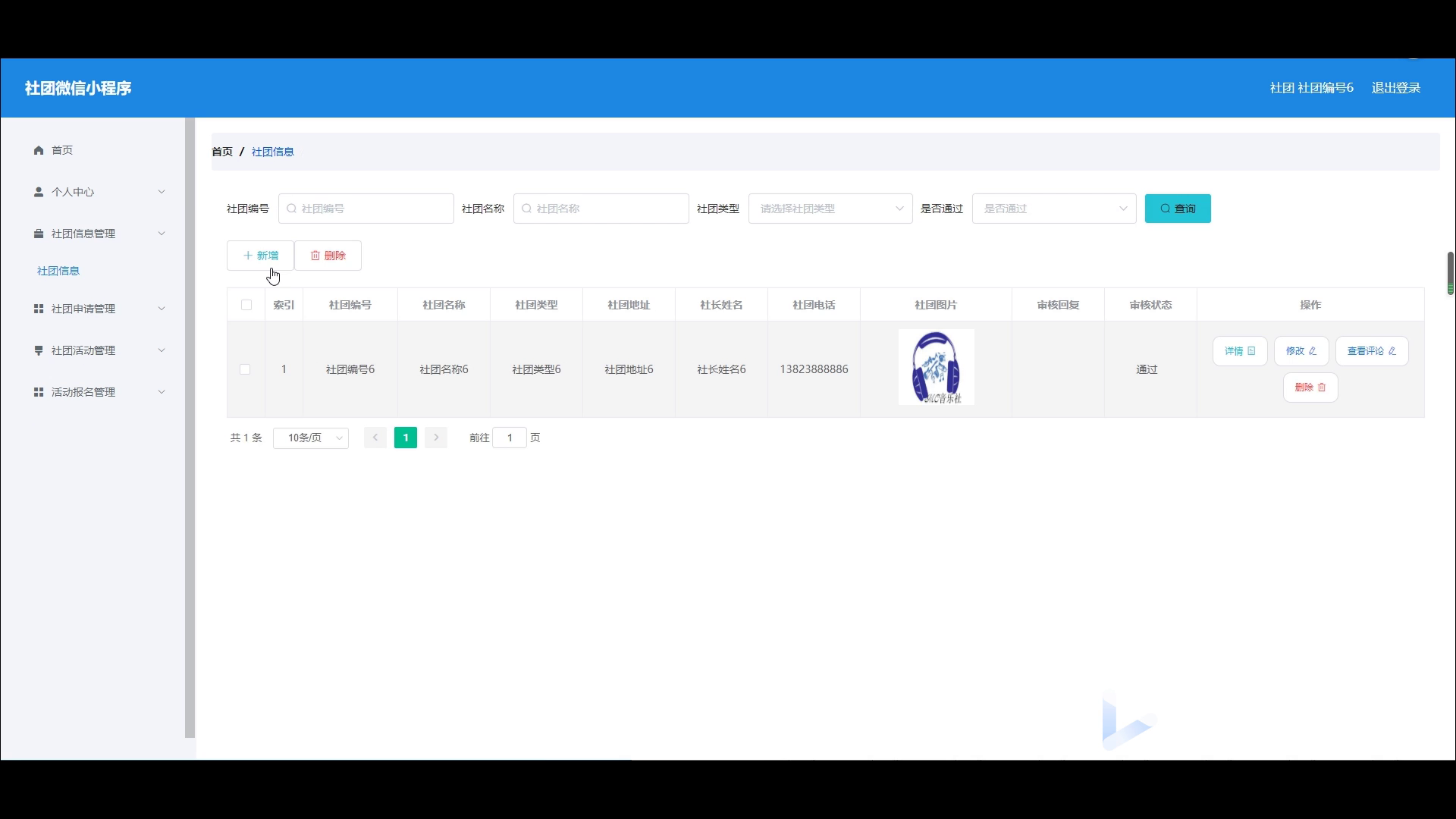Select the header select-all checkbox
Screen dimensions: 1456x819
pos(246,305)
